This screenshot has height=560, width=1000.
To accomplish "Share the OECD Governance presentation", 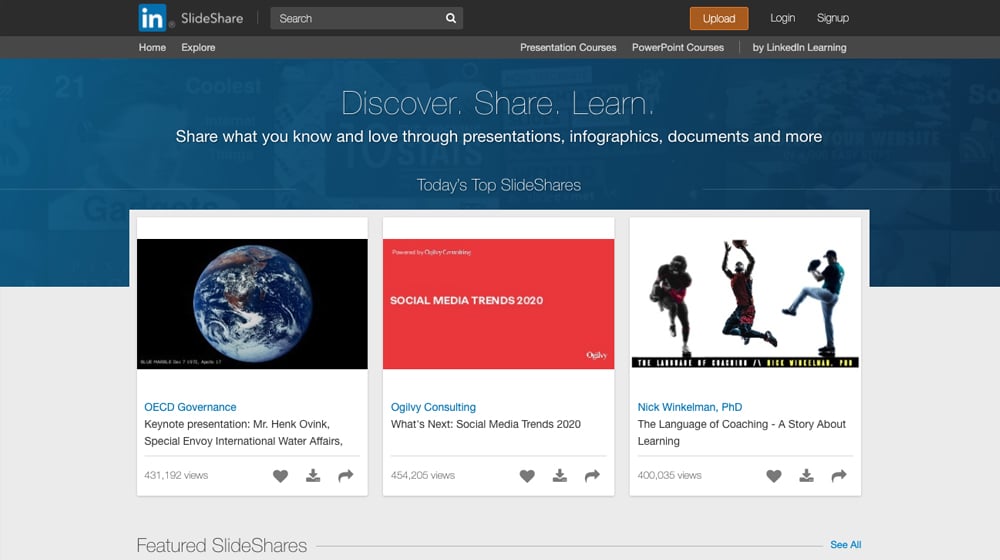I will coord(346,476).
